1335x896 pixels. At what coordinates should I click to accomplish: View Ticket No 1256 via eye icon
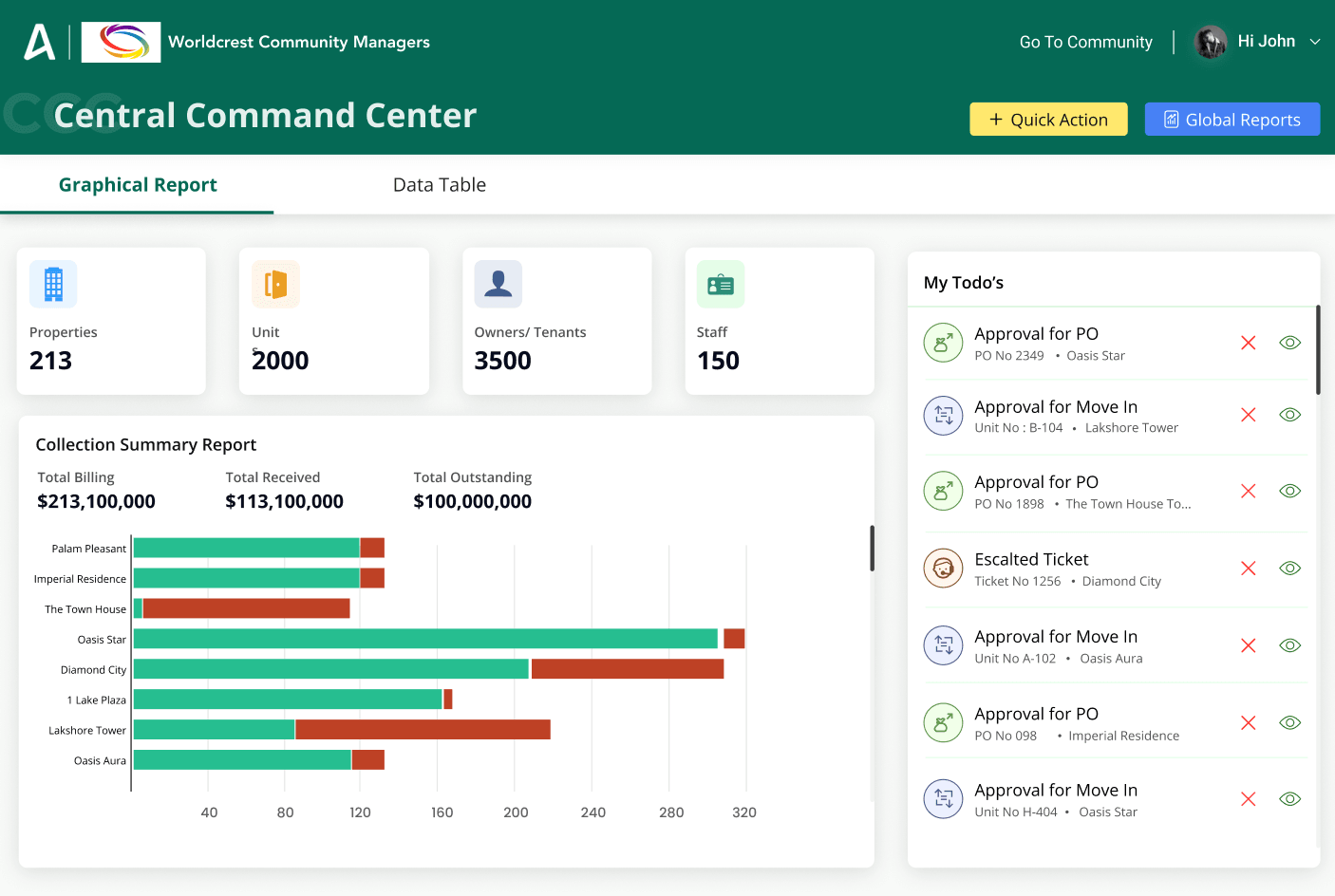click(1289, 569)
